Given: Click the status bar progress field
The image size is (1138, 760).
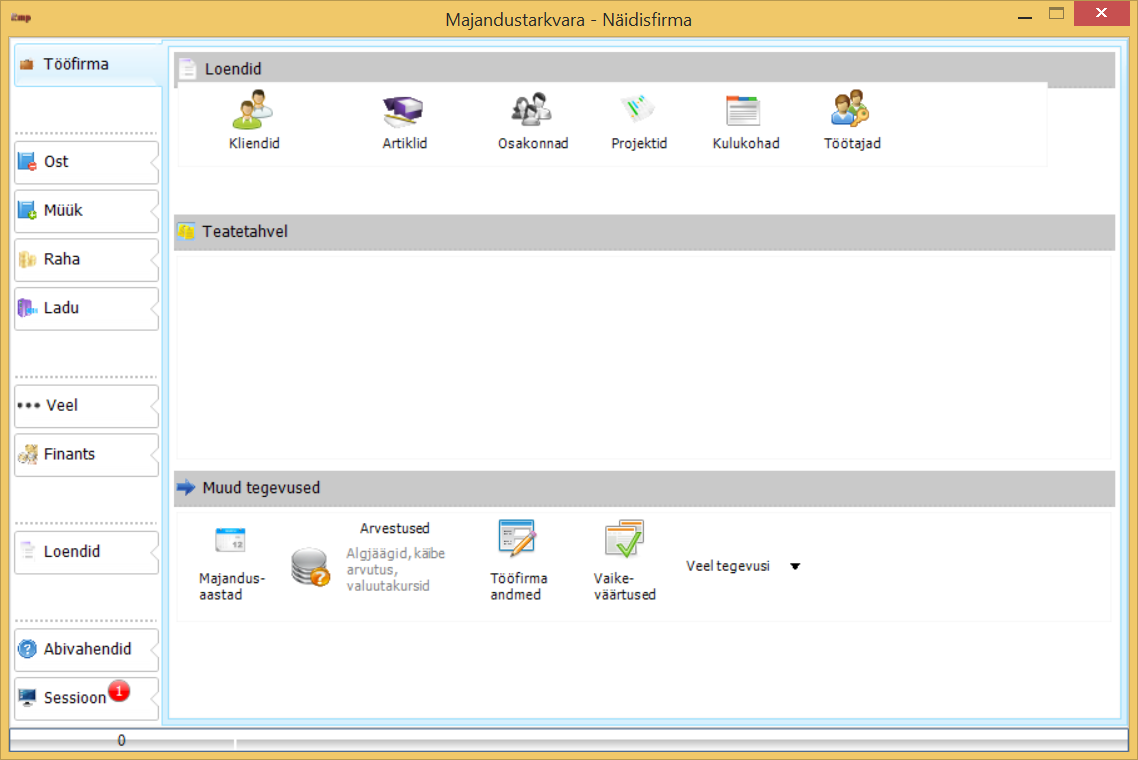Looking at the screenshot, I should (121, 741).
